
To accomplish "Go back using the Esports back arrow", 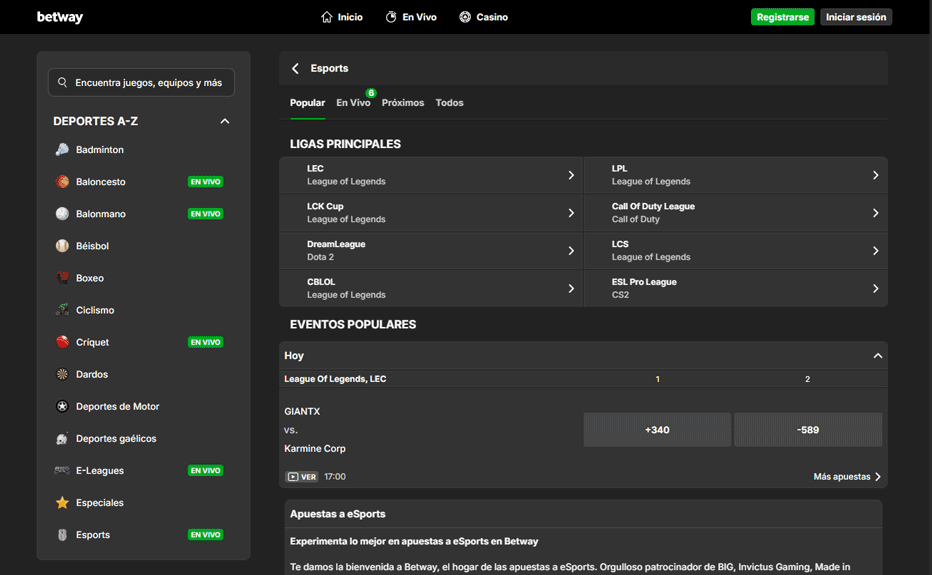I will [x=295, y=69].
